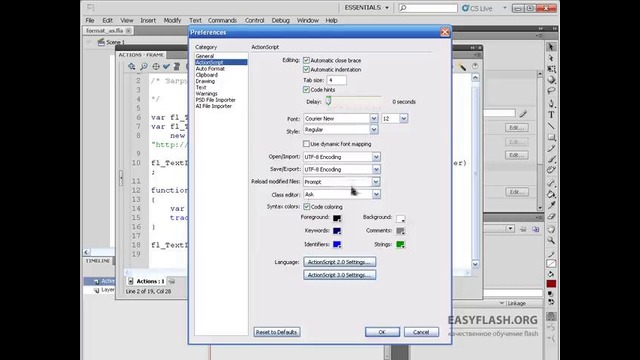The height and width of the screenshot is (360, 640).
Task: Toggle the Code hints checkbox
Action: click(306, 89)
